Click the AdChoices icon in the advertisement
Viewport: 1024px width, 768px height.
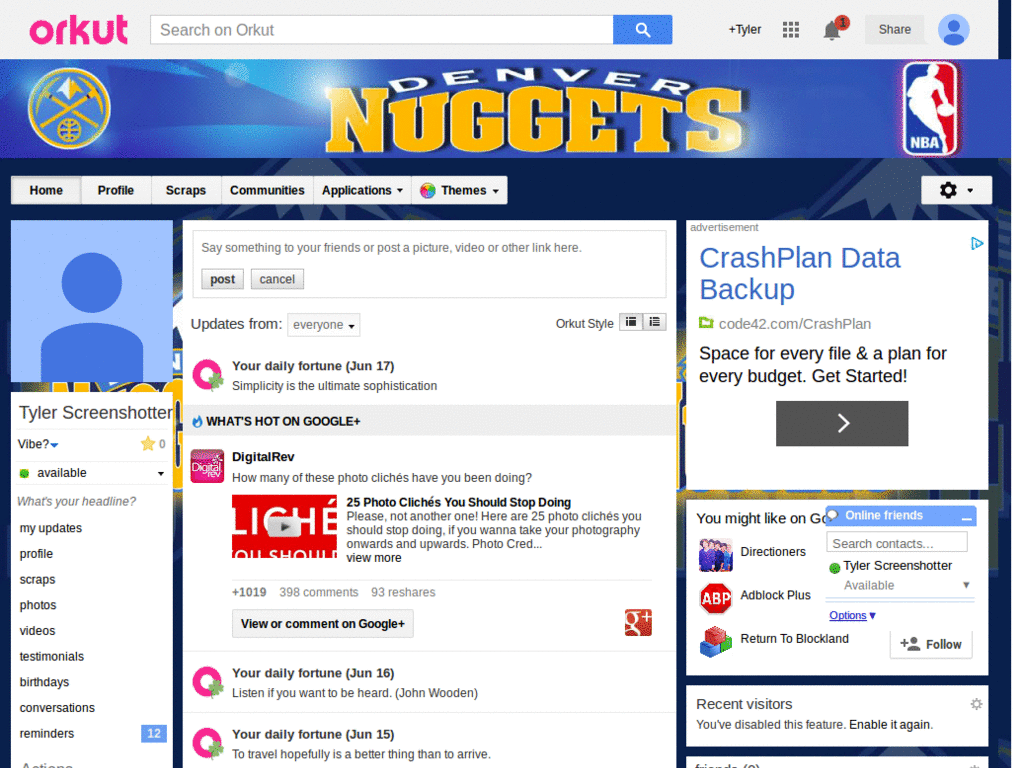[x=976, y=244]
